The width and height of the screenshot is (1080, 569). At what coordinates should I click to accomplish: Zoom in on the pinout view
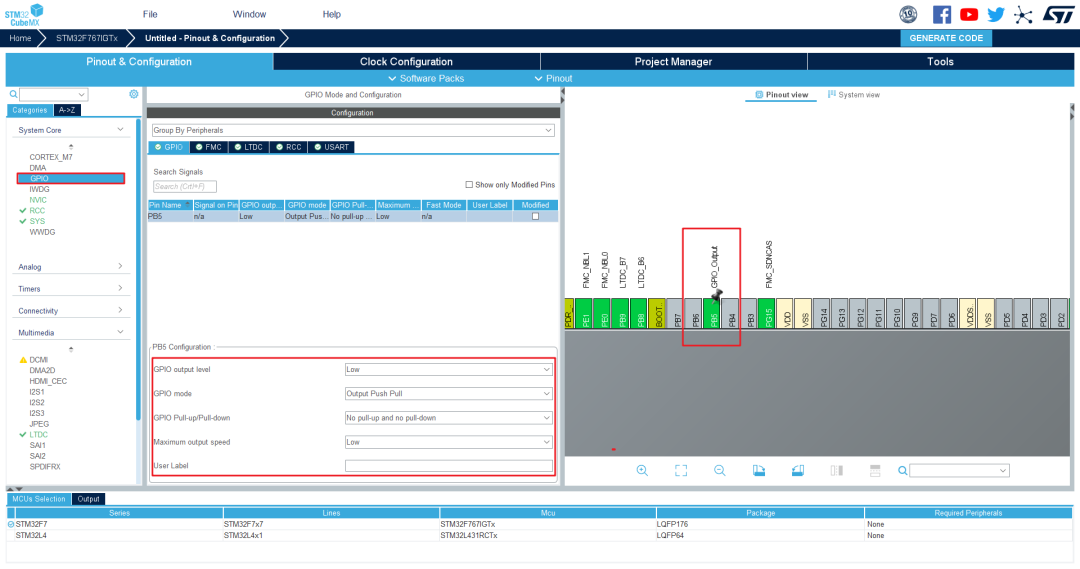[x=642, y=470]
